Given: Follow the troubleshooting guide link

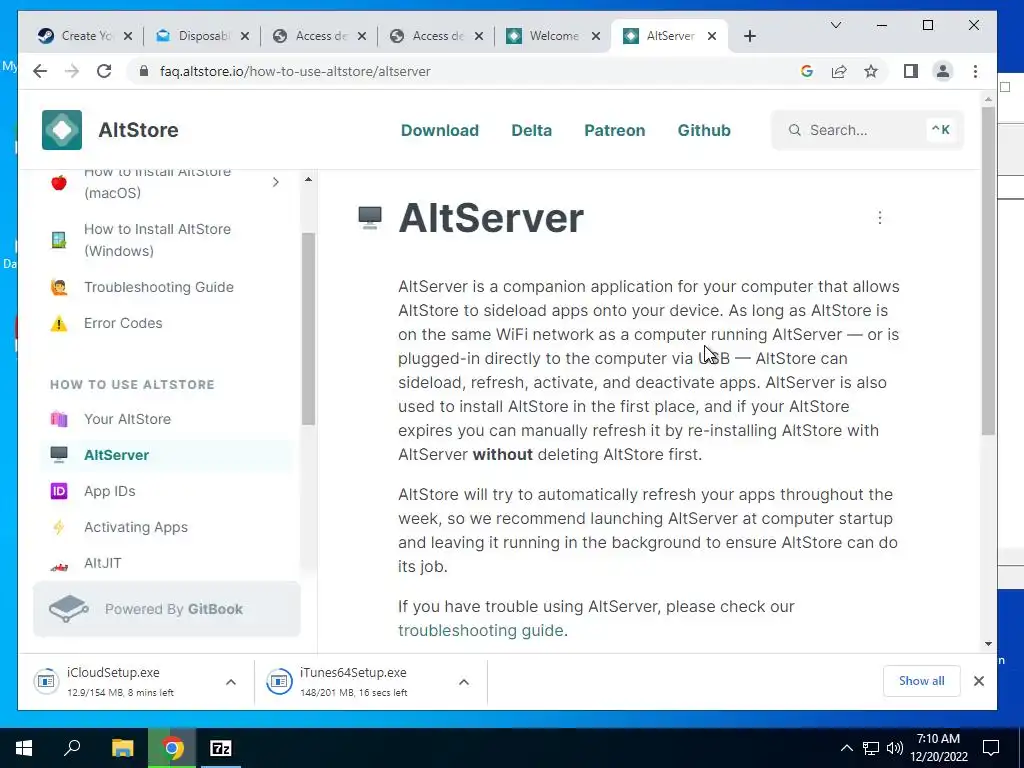Looking at the screenshot, I should (481, 630).
